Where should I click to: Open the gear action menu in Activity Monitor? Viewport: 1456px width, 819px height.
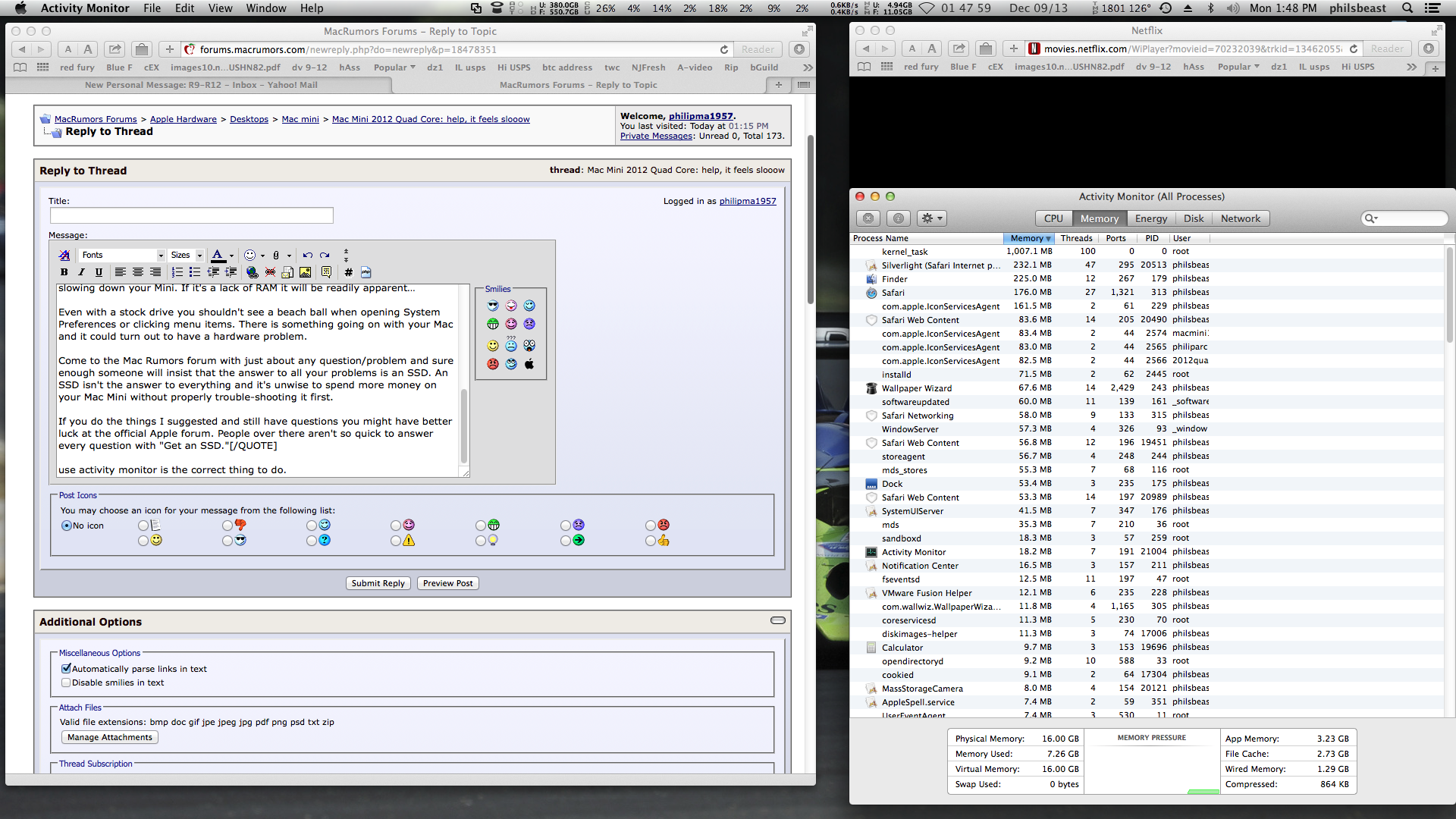click(931, 218)
